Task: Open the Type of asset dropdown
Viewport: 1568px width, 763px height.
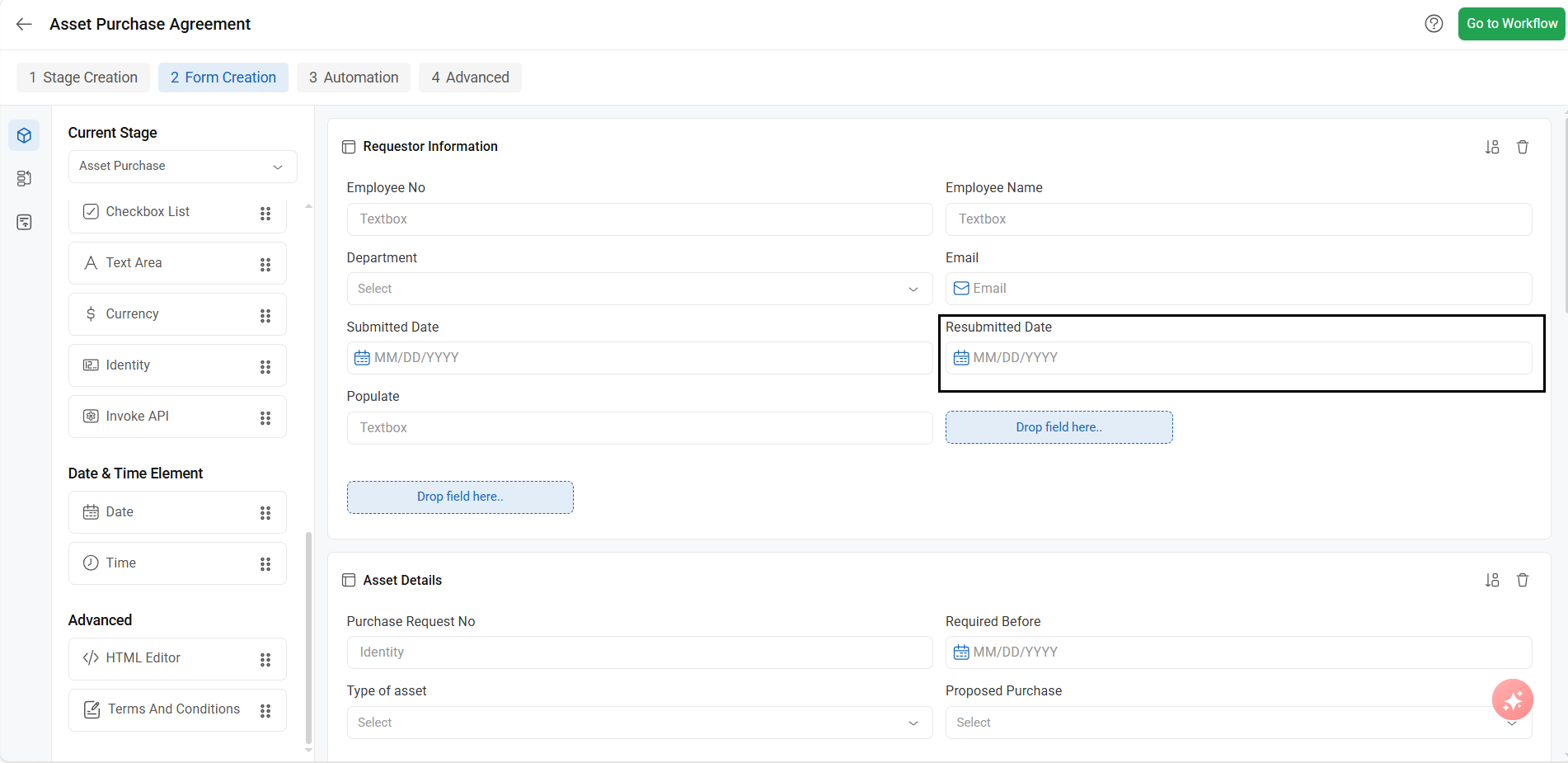Action: [x=639, y=723]
